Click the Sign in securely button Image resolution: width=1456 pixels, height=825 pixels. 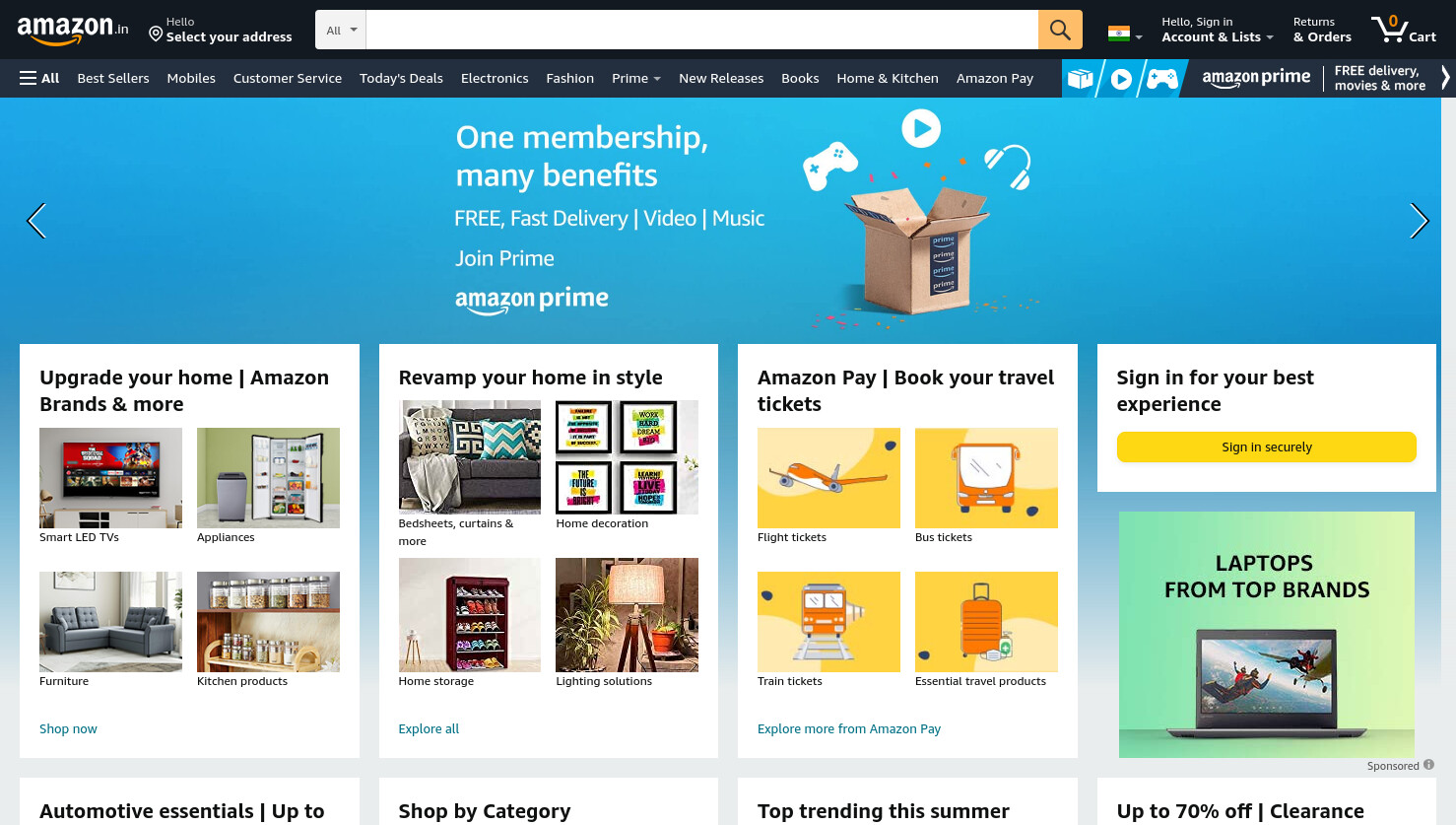tap(1266, 447)
